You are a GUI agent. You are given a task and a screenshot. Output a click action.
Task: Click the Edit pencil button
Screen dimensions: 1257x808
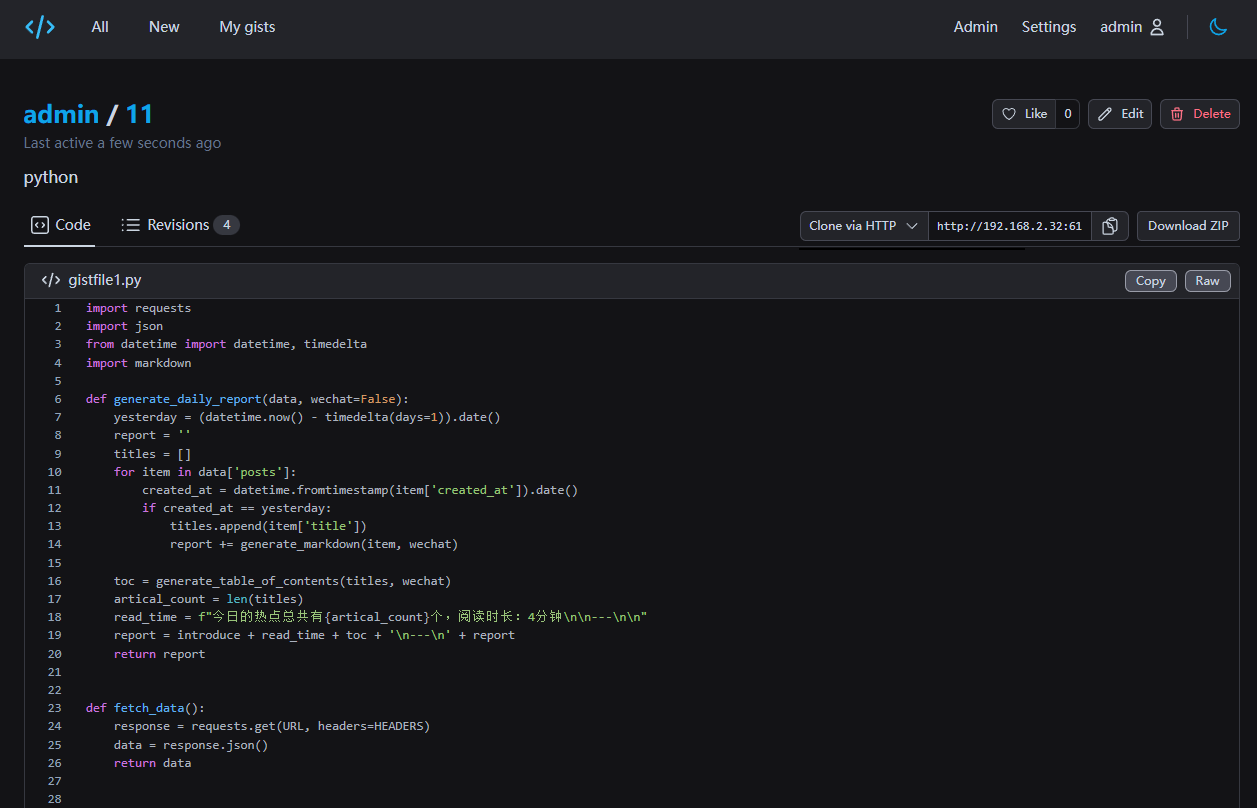1120,114
